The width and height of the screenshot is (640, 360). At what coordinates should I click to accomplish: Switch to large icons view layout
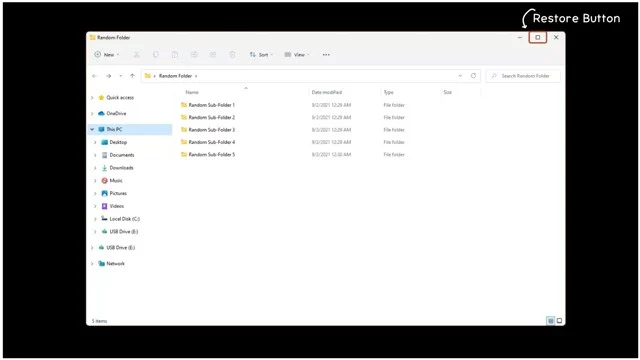(560, 321)
